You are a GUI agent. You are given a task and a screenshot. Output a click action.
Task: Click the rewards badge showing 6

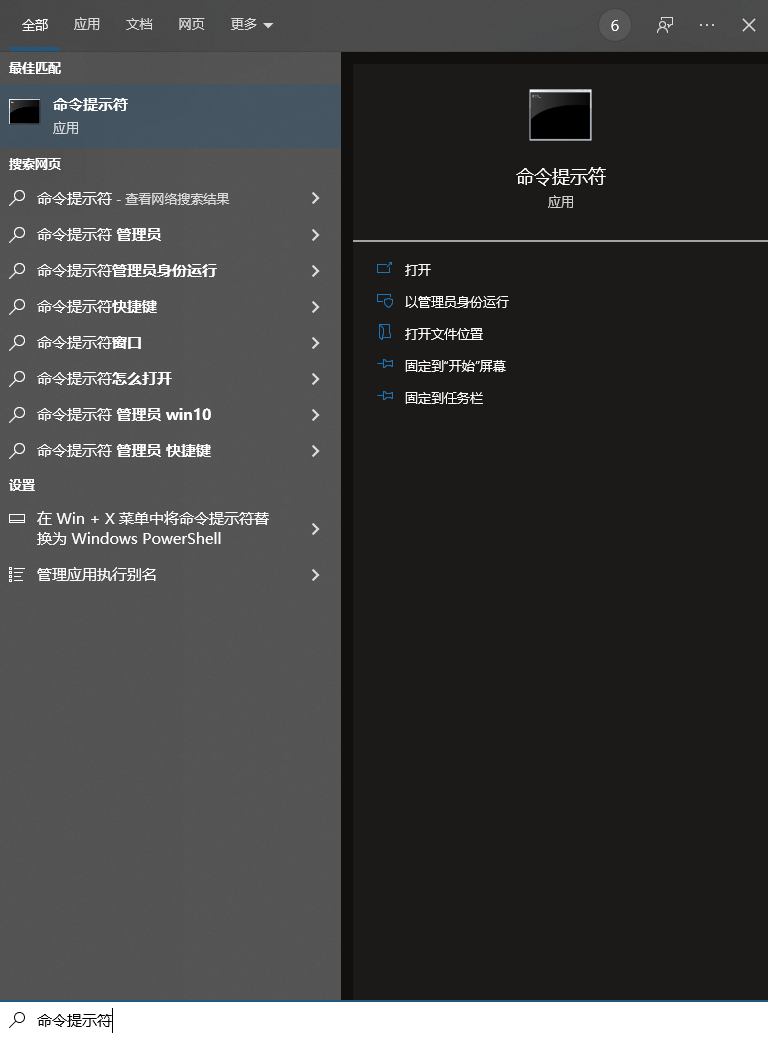pos(615,25)
